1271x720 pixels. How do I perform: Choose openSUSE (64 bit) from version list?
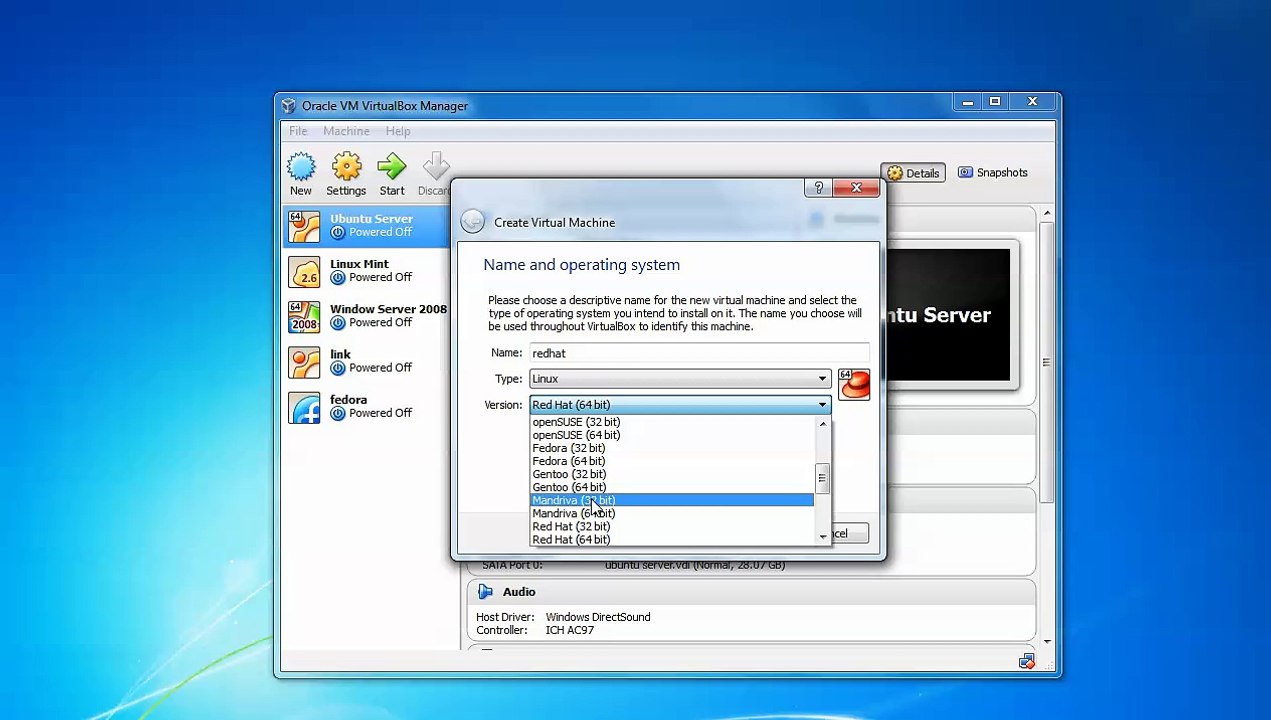(x=672, y=435)
